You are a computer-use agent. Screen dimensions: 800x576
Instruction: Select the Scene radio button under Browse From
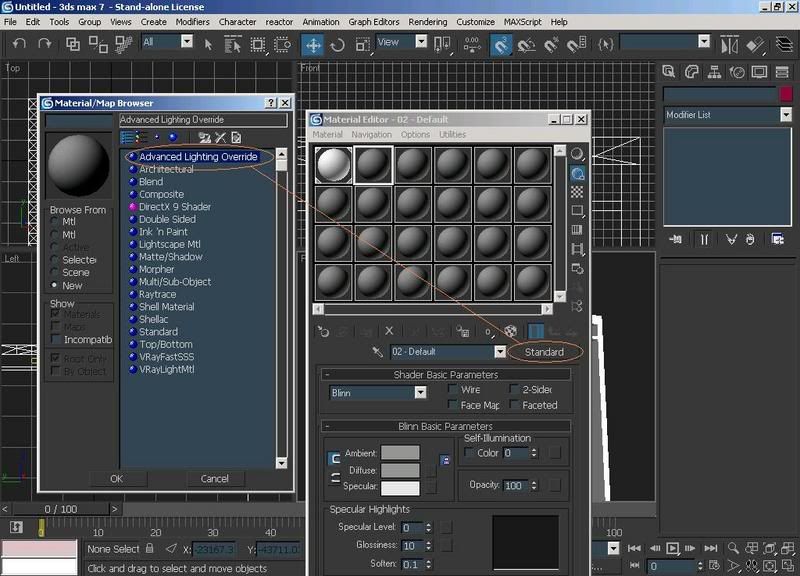pyautogui.click(x=55, y=272)
